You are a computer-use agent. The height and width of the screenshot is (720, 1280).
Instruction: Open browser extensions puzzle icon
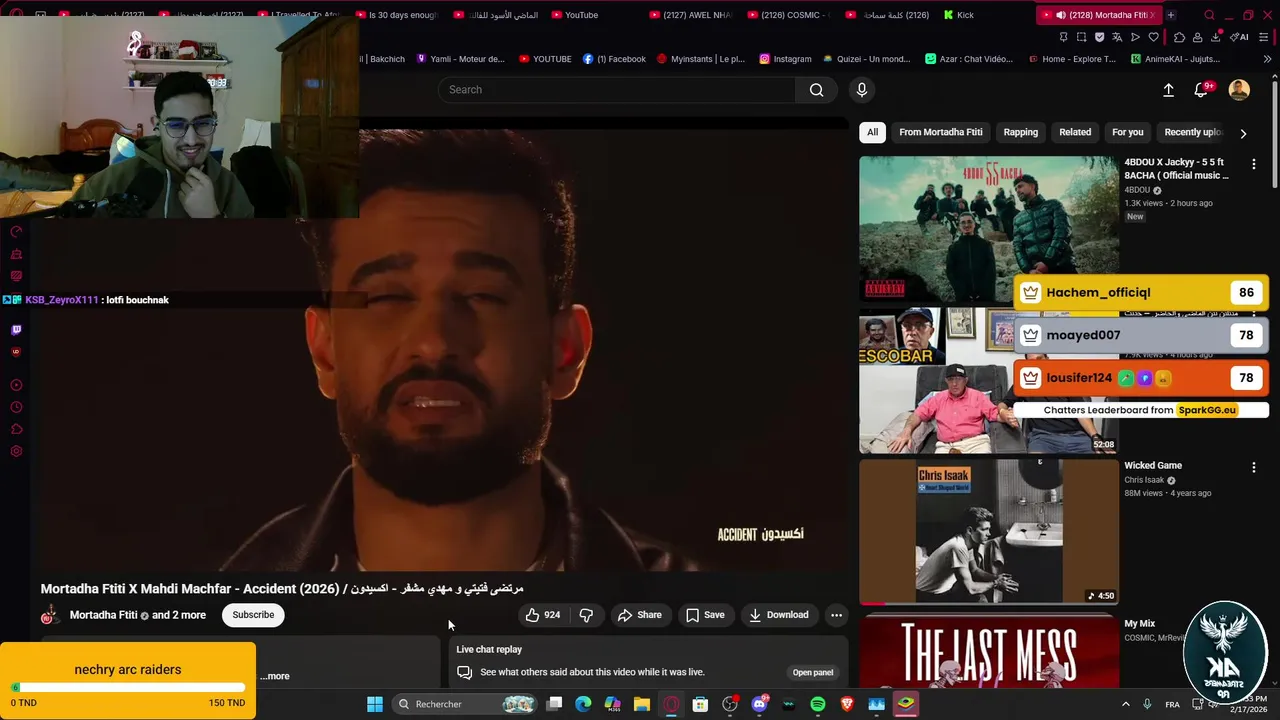(x=1179, y=37)
